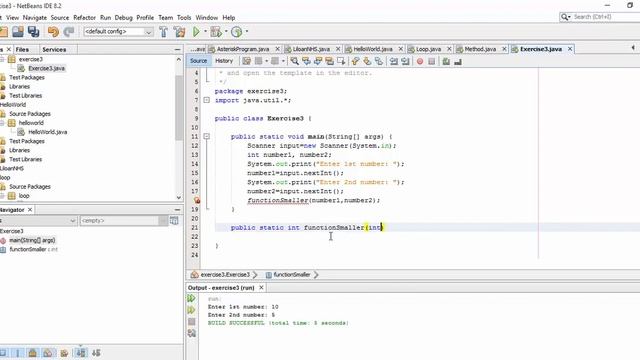This screenshot has width=640, height=360.
Task: Click the Profile Project toolbar icon
Action: (237, 31)
